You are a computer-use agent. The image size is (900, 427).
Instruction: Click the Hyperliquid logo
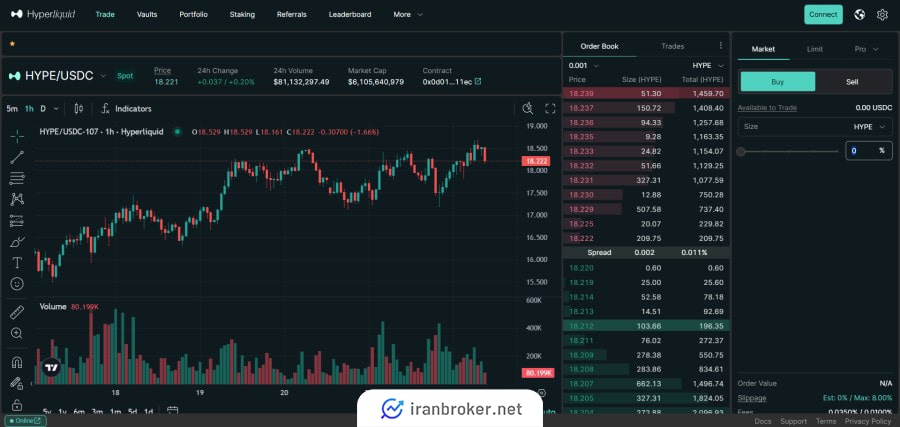43,14
